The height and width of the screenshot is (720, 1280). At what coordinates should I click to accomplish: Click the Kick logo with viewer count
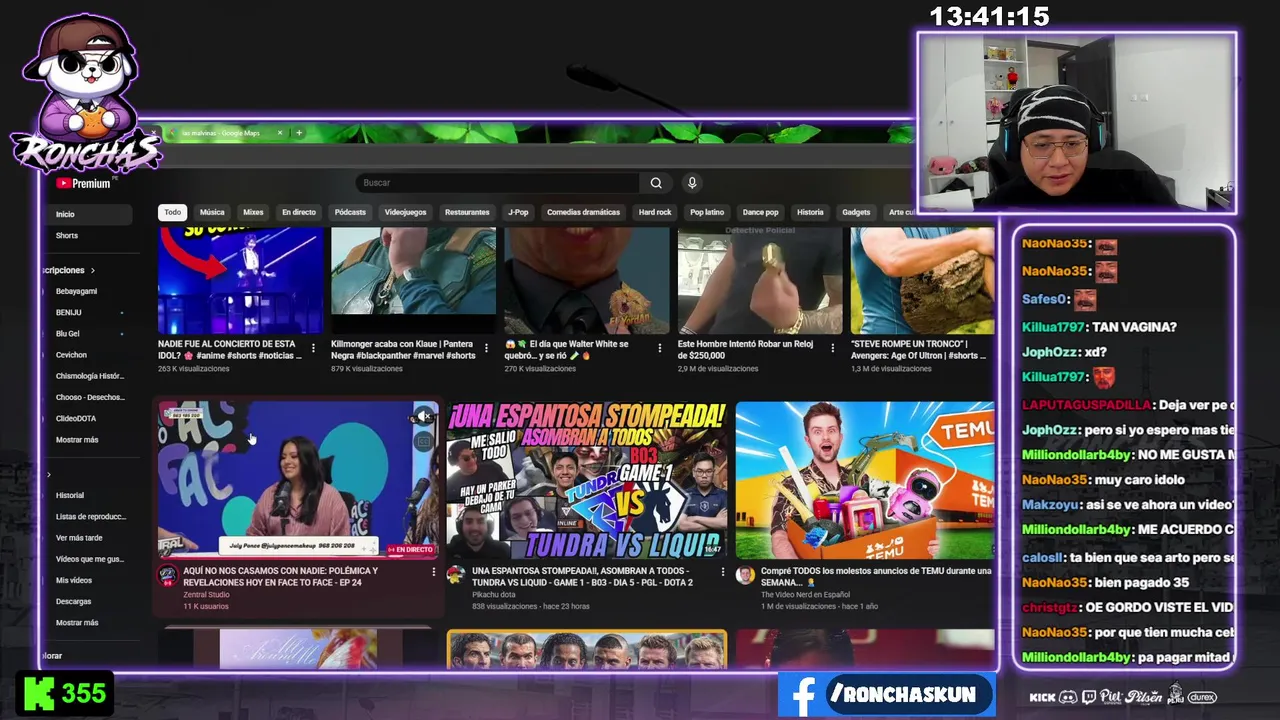click(65, 694)
